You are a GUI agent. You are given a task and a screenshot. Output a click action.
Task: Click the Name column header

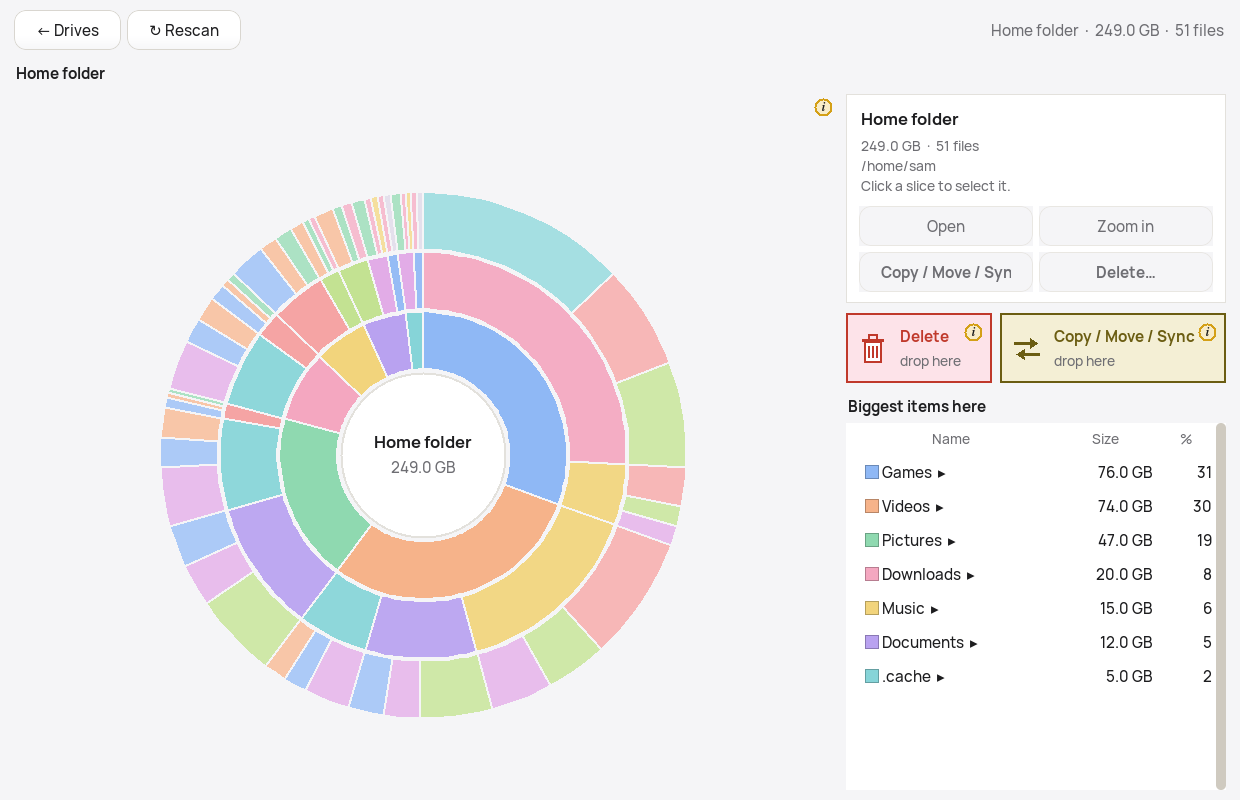coord(951,439)
